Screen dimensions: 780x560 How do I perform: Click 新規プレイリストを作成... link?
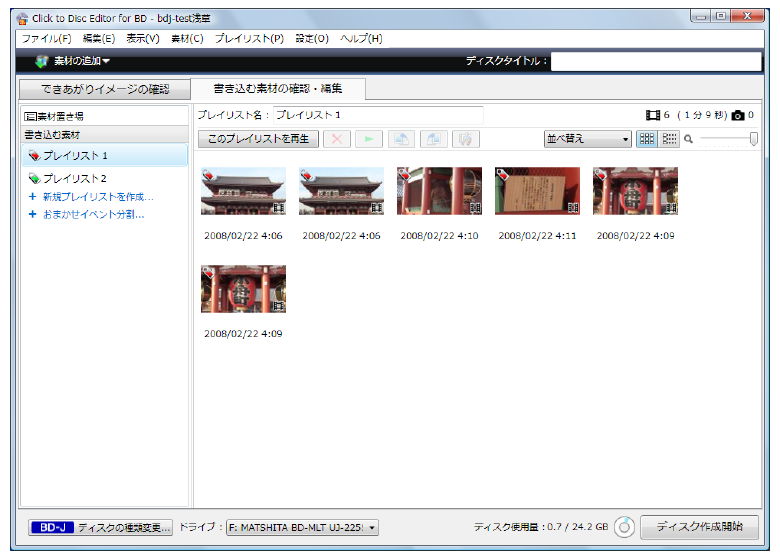[98, 197]
